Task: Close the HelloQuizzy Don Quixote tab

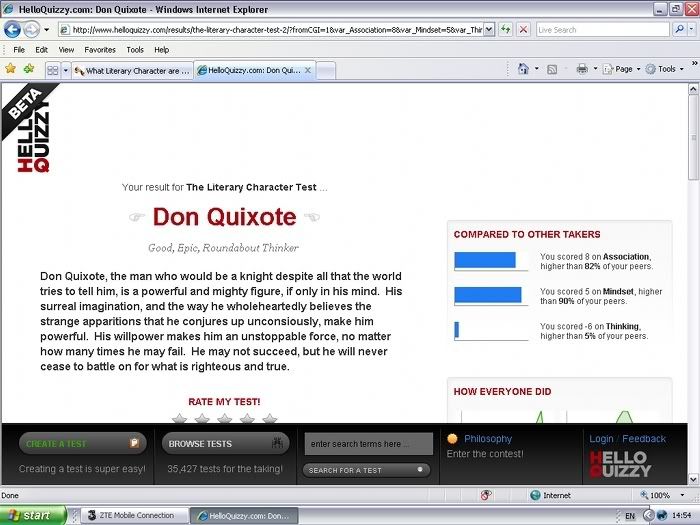Action: coord(308,70)
